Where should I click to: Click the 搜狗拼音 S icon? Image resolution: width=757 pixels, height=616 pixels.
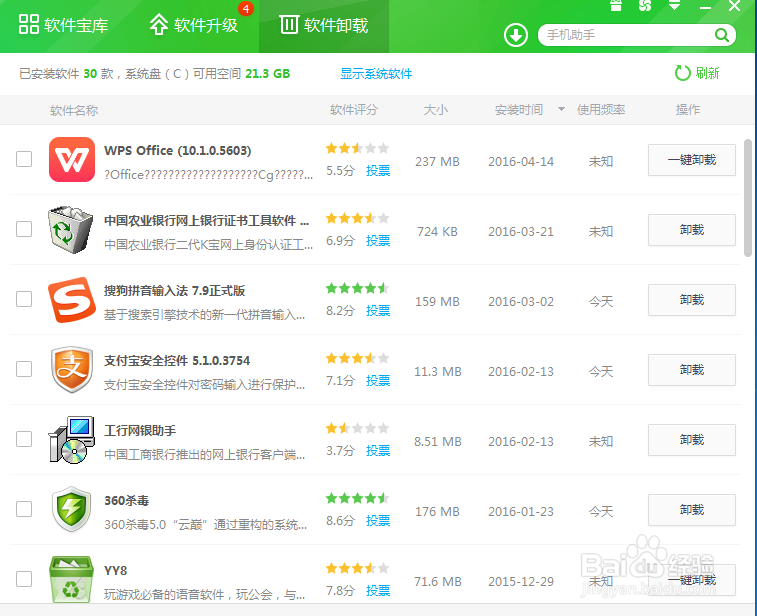tap(71, 299)
